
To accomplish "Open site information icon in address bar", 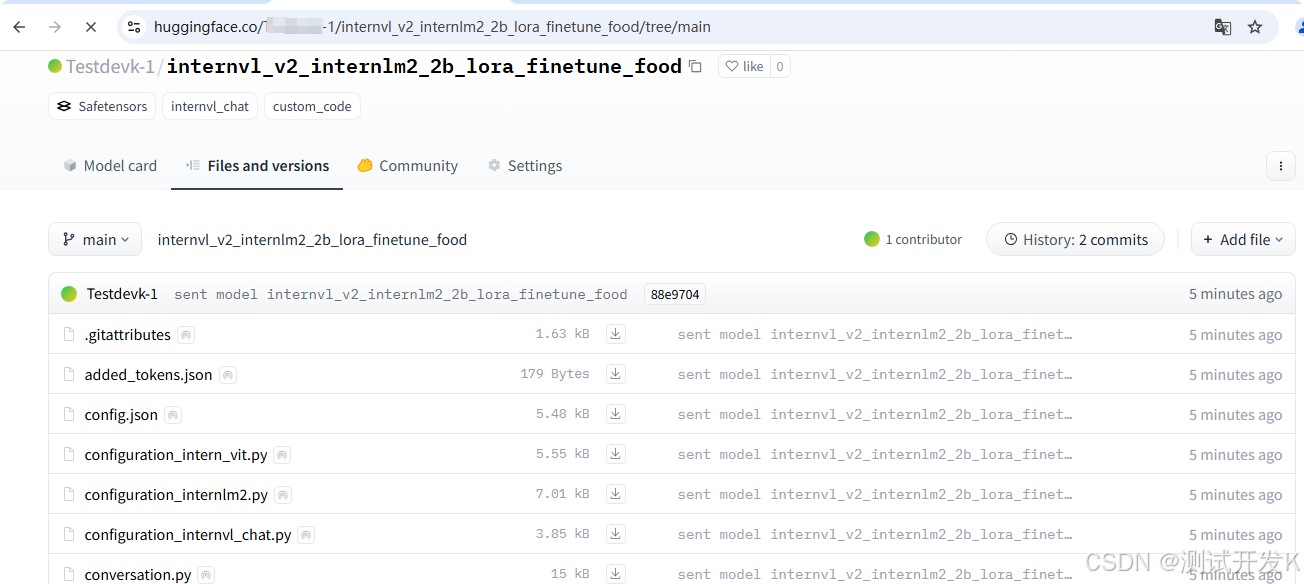I will (134, 27).
